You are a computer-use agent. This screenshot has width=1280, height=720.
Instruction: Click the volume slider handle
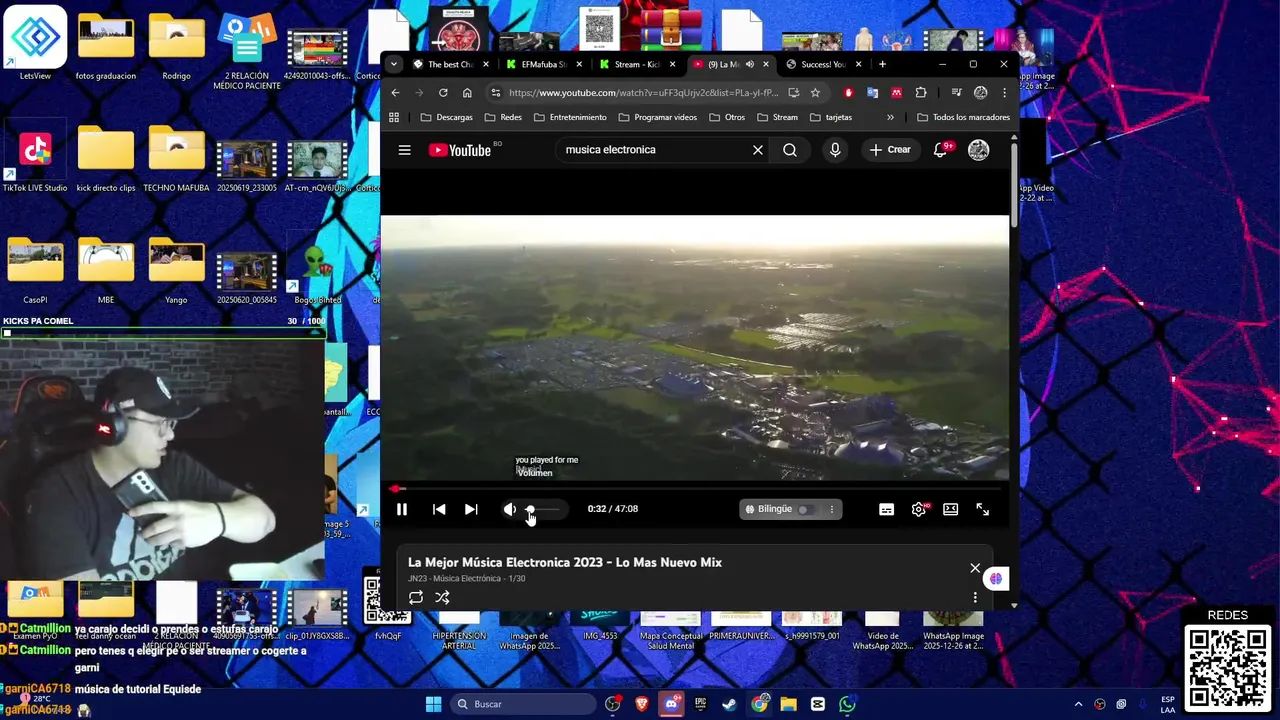(530, 509)
